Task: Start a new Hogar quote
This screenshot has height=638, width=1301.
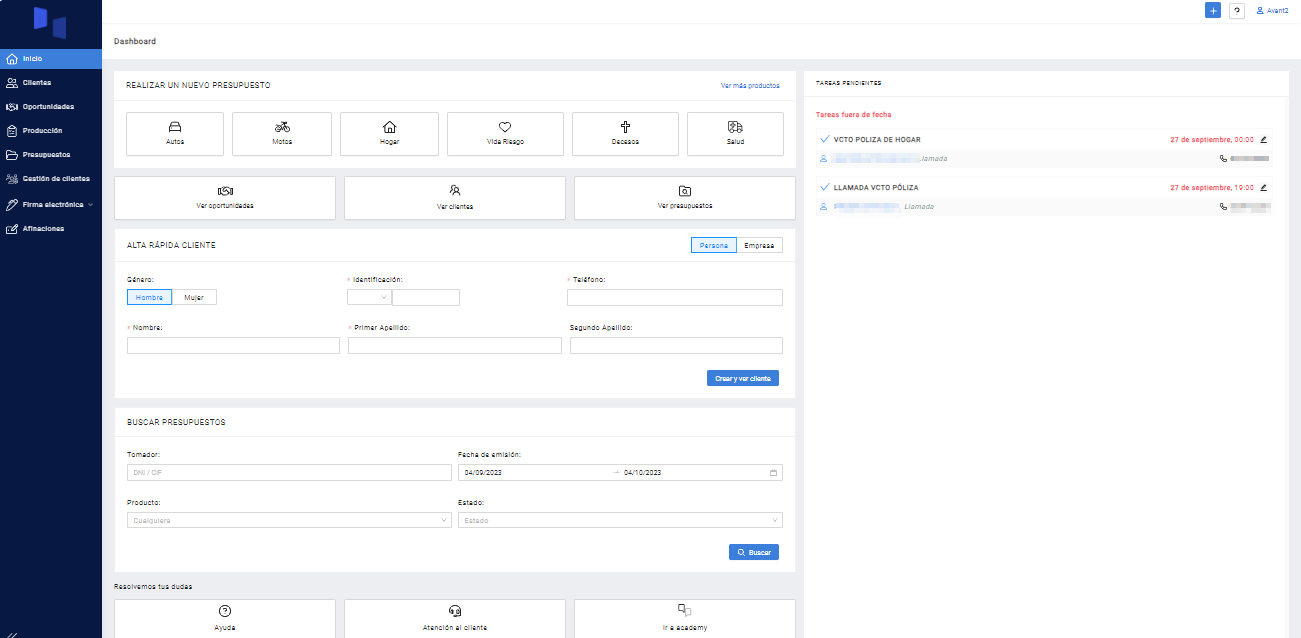Action: pyautogui.click(x=389, y=134)
